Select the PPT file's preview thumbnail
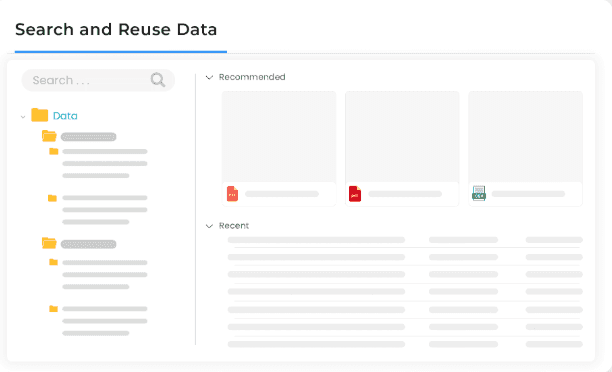 (279, 137)
